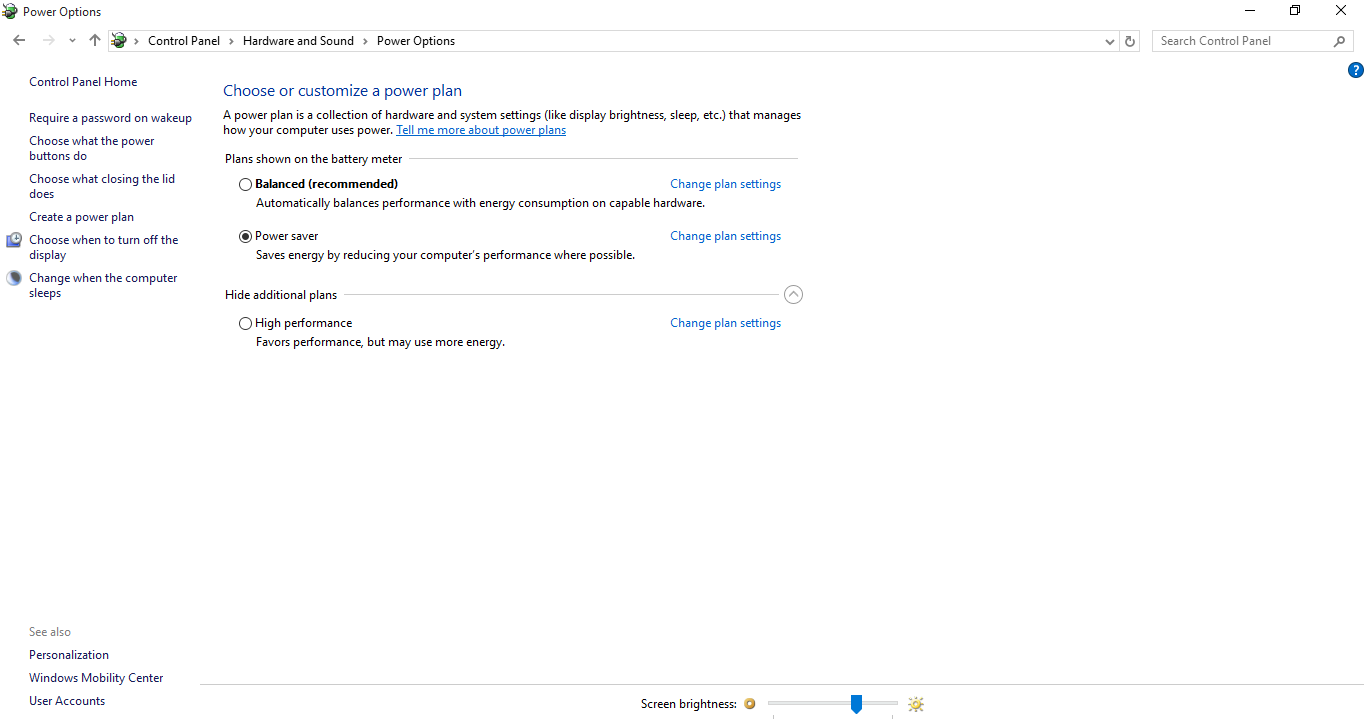Click the Choose or customize a power plan heading
1364x721 pixels.
click(342, 91)
